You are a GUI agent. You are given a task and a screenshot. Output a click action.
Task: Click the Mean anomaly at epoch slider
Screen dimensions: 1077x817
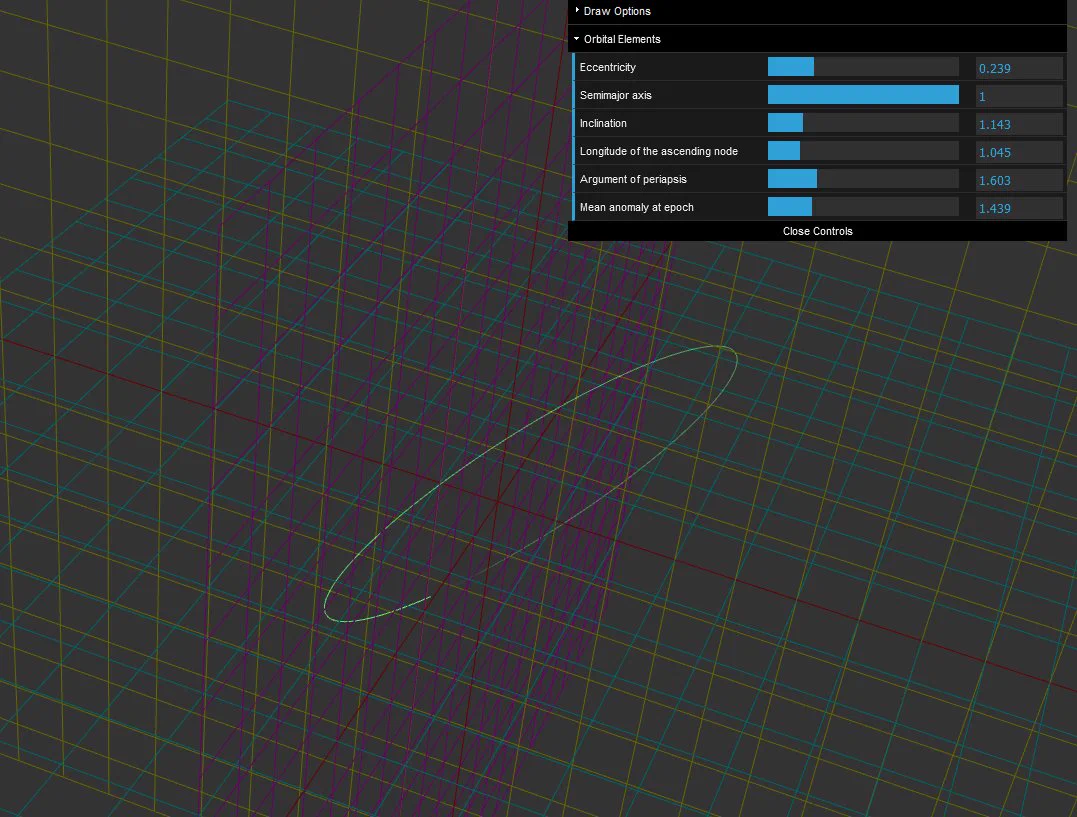pyautogui.click(x=863, y=207)
